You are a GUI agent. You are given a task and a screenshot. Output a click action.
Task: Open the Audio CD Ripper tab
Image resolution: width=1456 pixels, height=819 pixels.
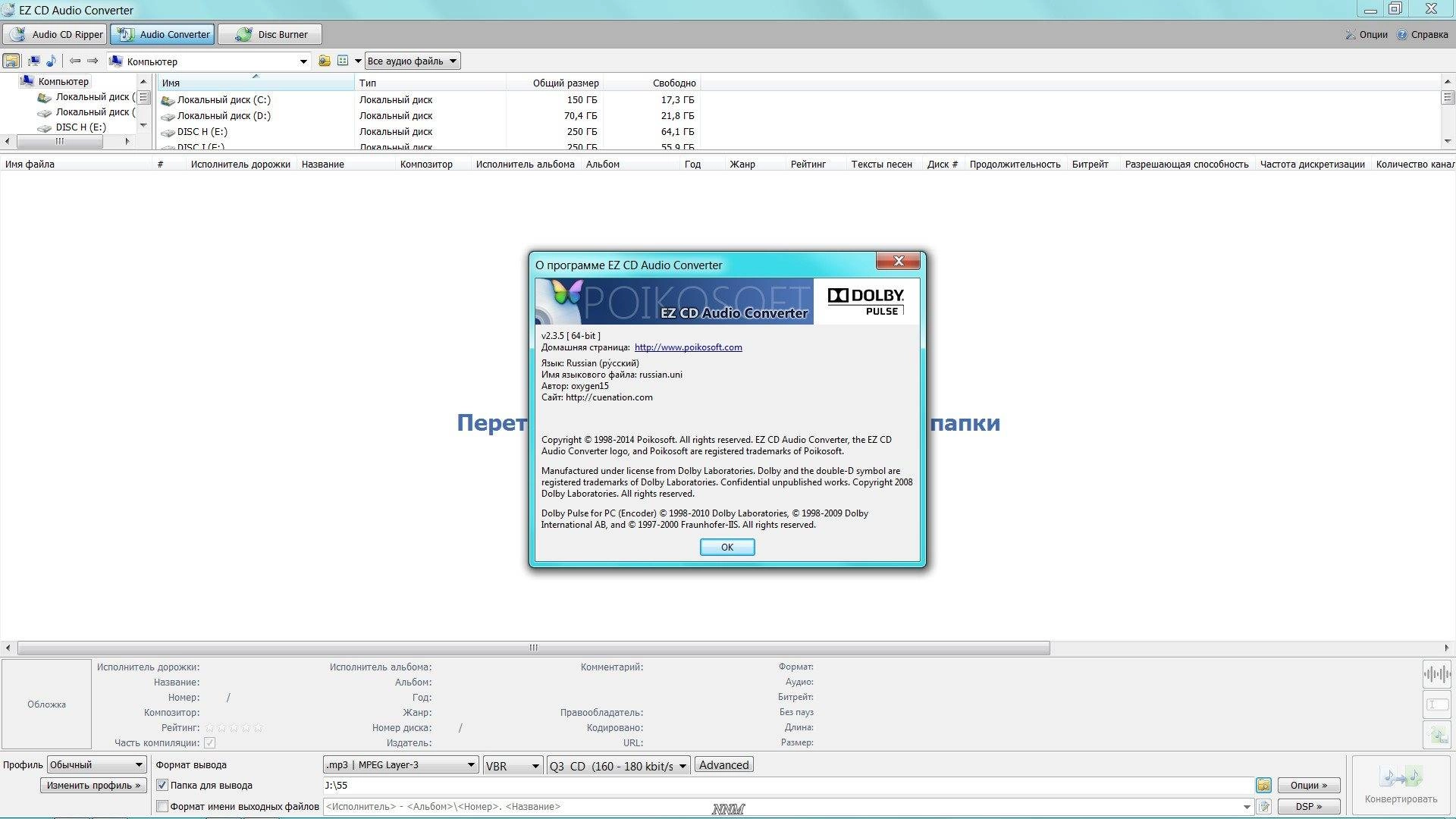(x=55, y=34)
